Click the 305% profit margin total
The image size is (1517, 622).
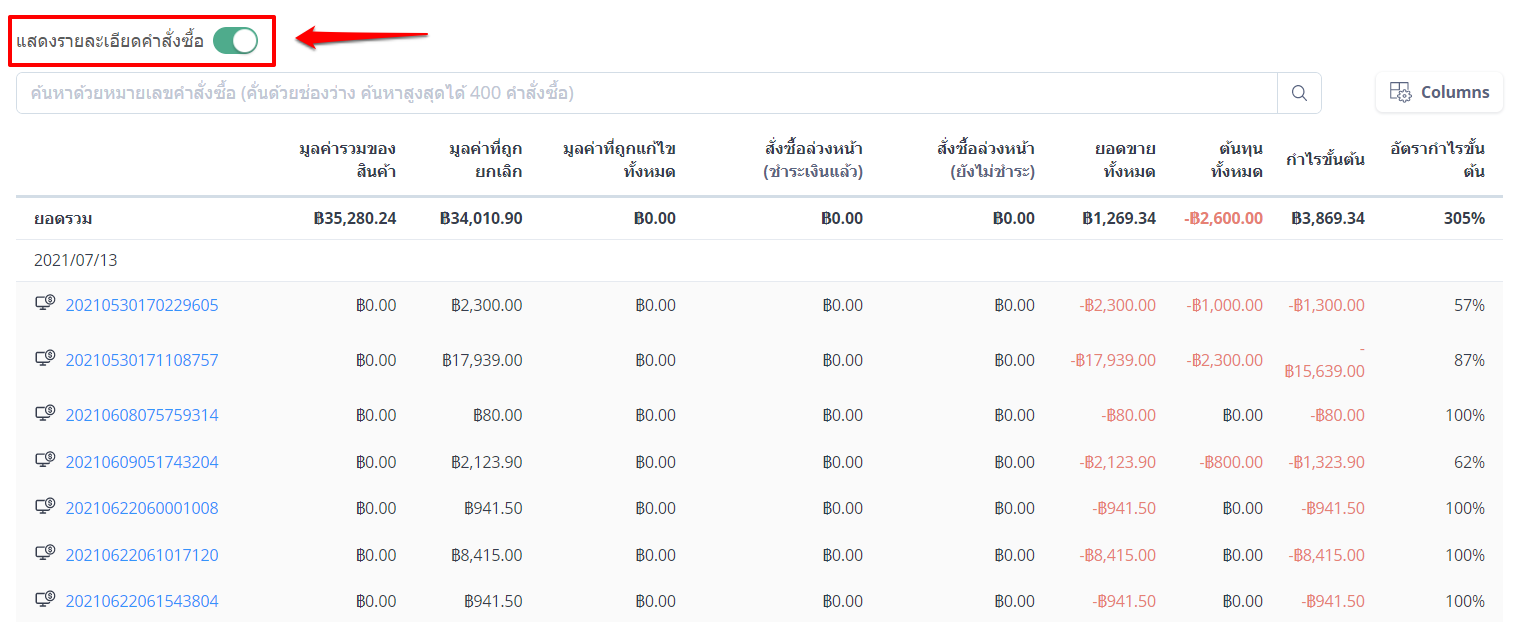pos(1464,218)
